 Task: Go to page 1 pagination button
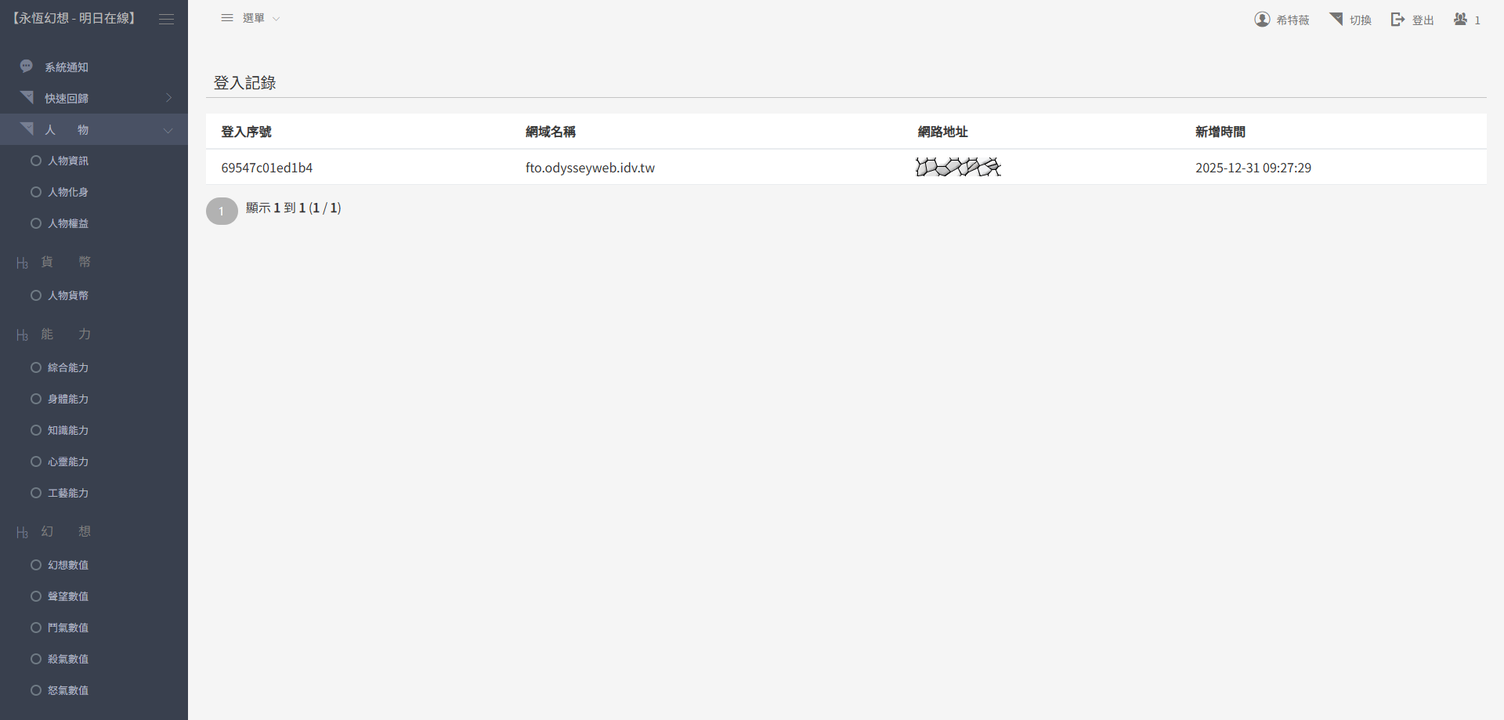222,211
